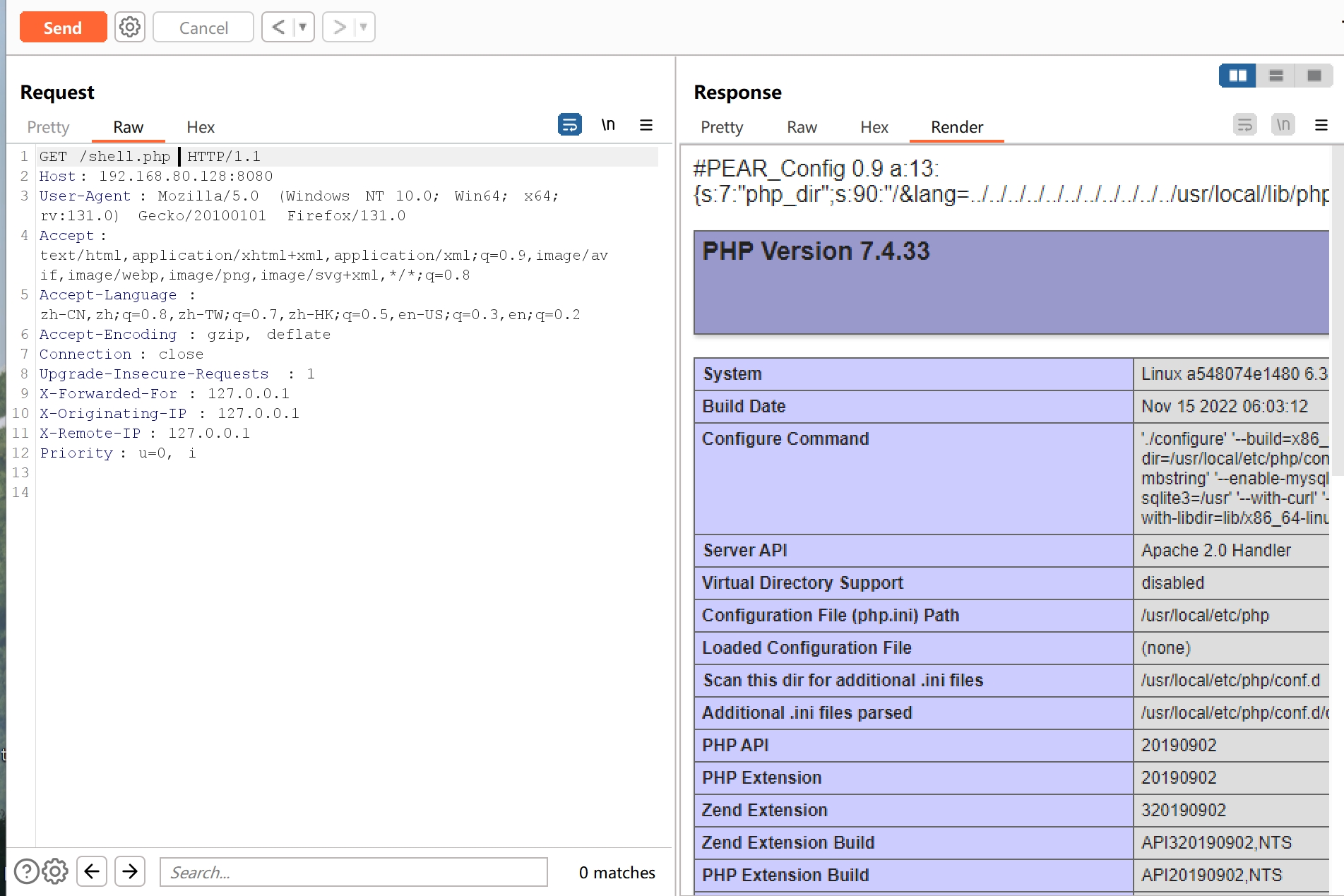Open search settings gear at bottom

click(x=55, y=871)
